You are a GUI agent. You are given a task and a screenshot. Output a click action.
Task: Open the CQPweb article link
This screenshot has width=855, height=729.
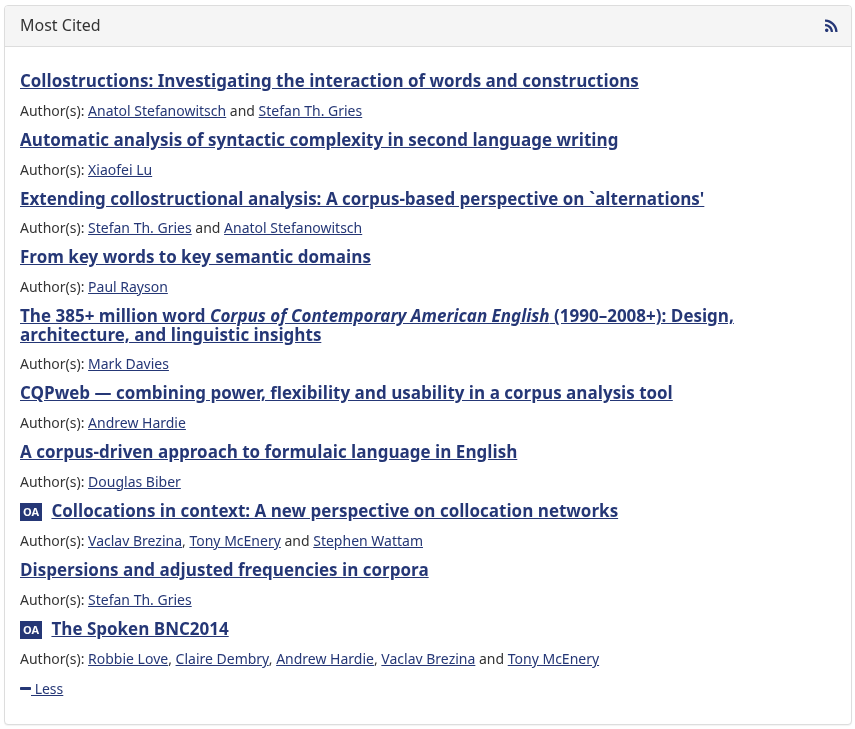point(346,393)
